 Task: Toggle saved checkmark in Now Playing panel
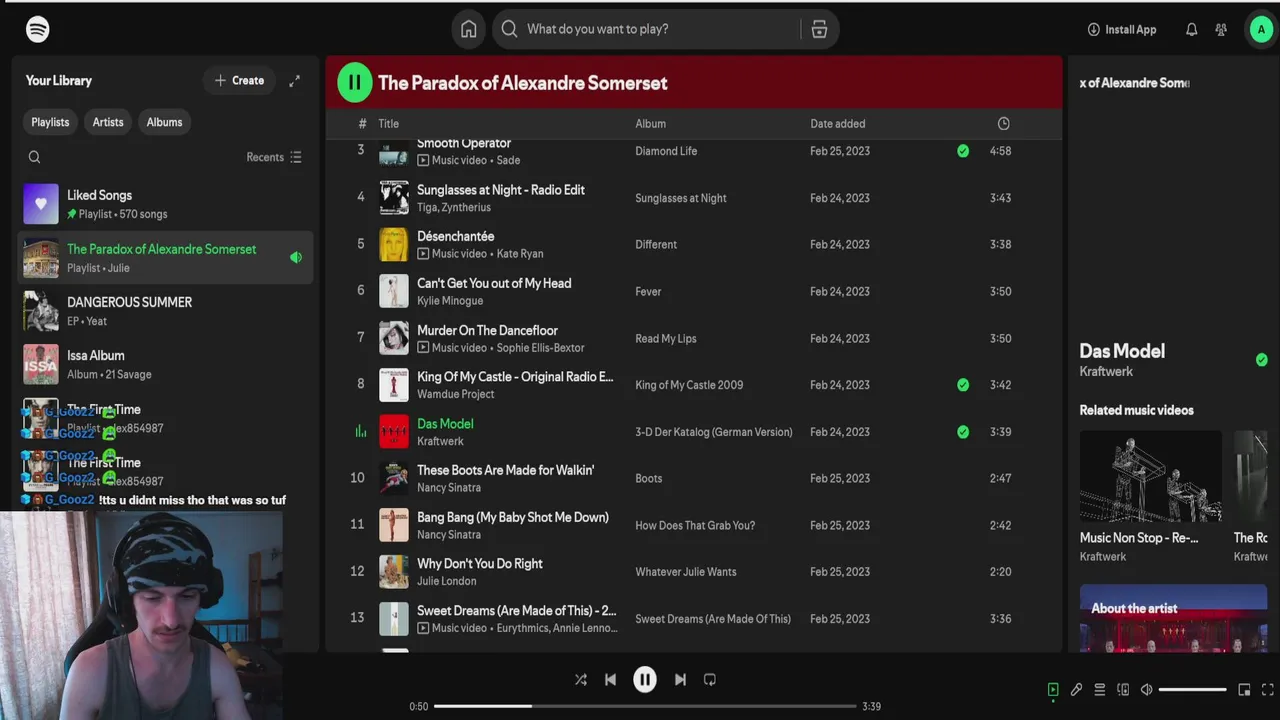[x=1261, y=360]
